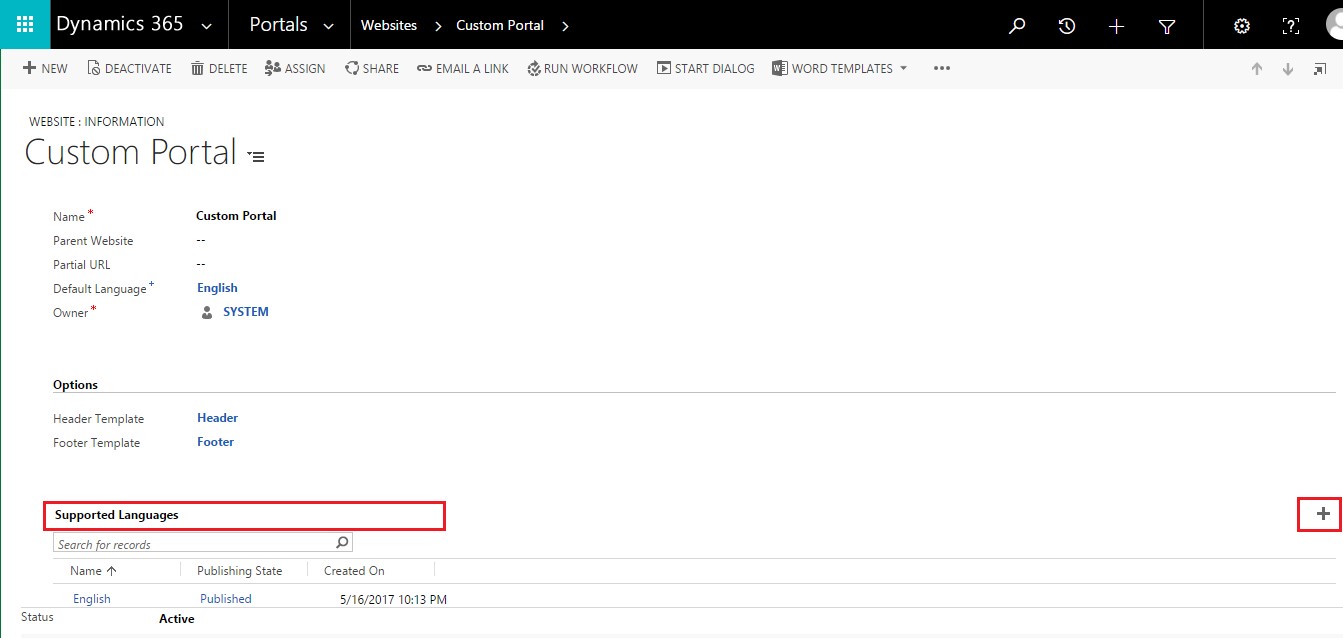This screenshot has height=638, width=1343.
Task: Open recently viewed history icon
Action: pyautogui.click(x=1067, y=26)
